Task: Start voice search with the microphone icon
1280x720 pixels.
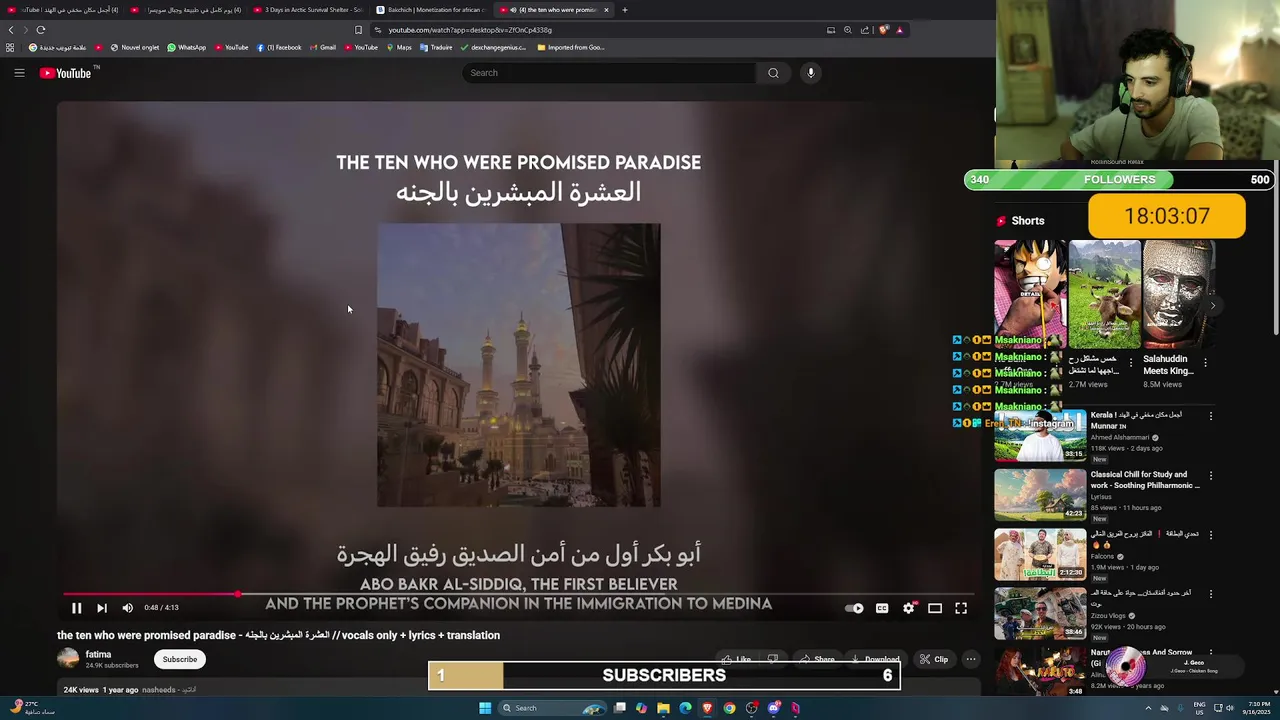Action: pos(811,73)
